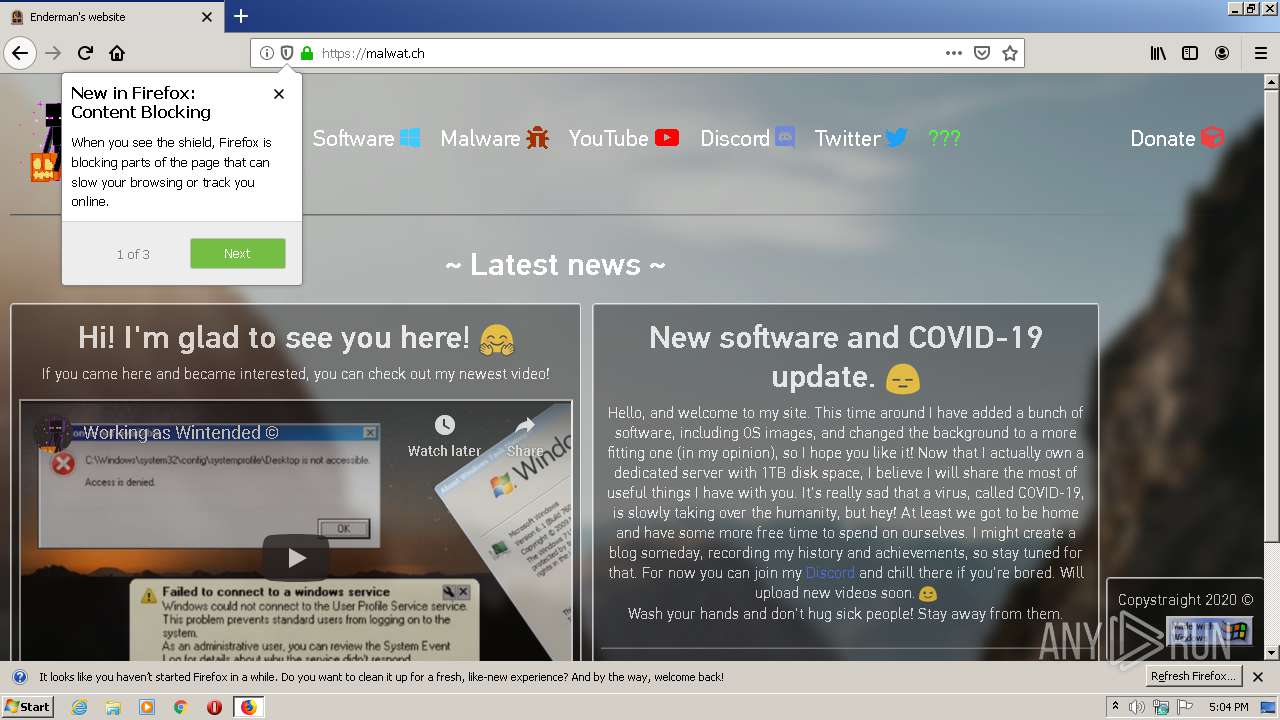Click the forward navigation arrow

53,53
